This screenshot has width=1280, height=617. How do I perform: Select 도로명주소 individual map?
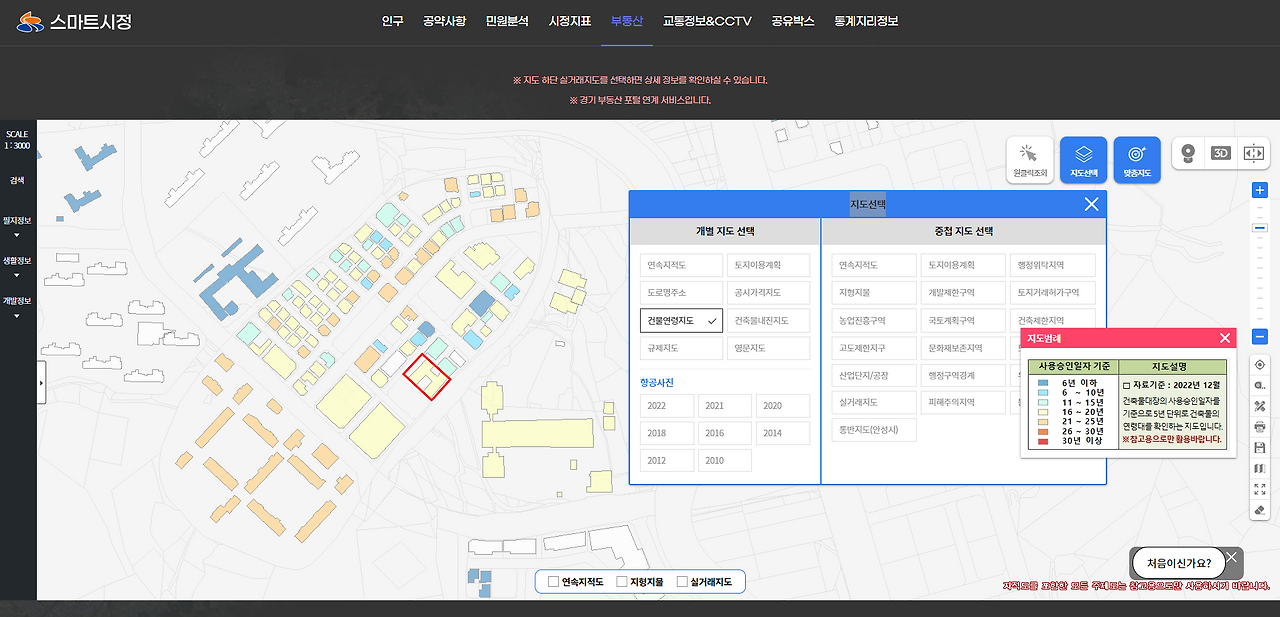pos(681,293)
